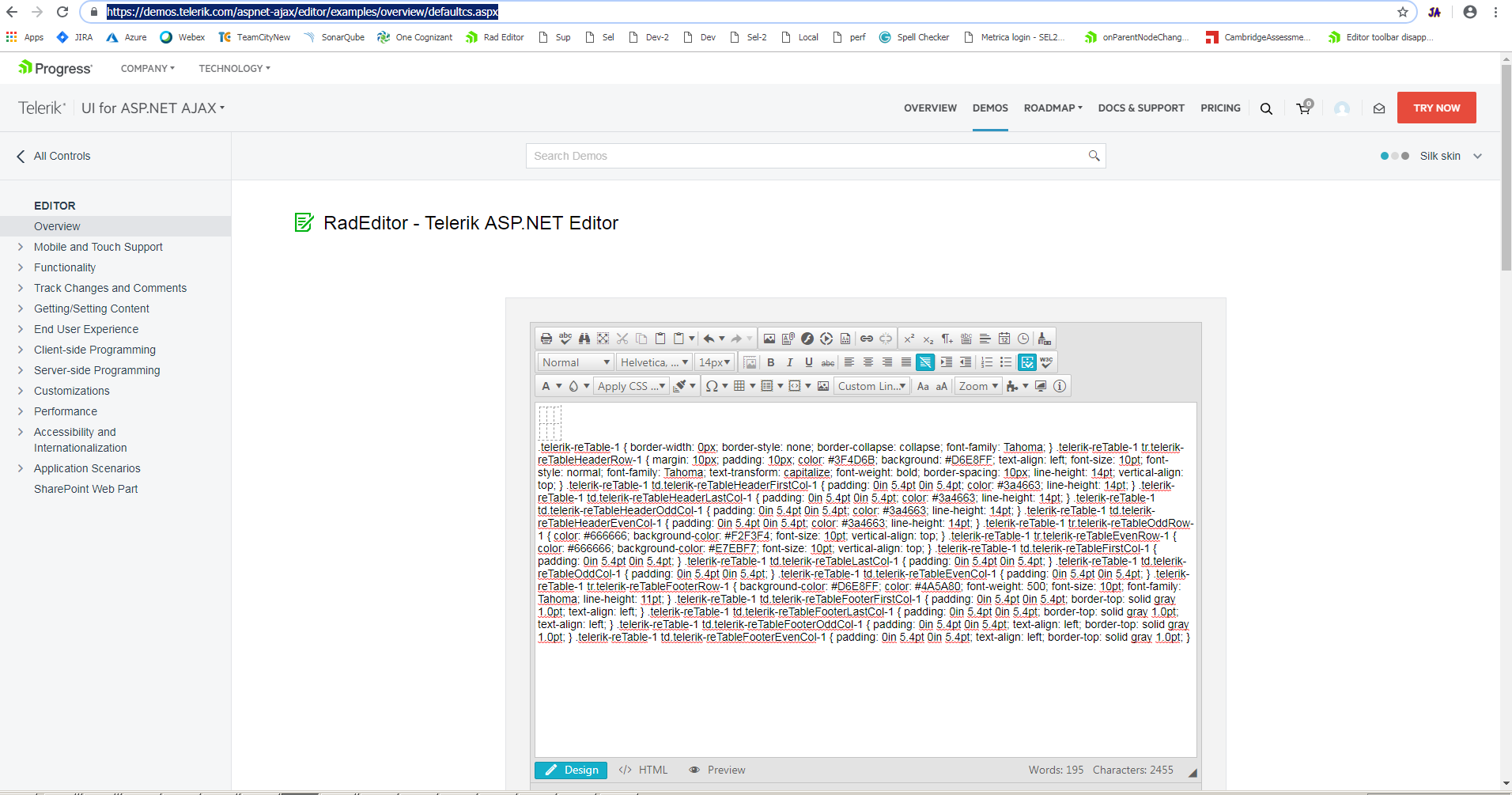
Task: Open SharePoint Web Part link
Action: tap(85, 489)
